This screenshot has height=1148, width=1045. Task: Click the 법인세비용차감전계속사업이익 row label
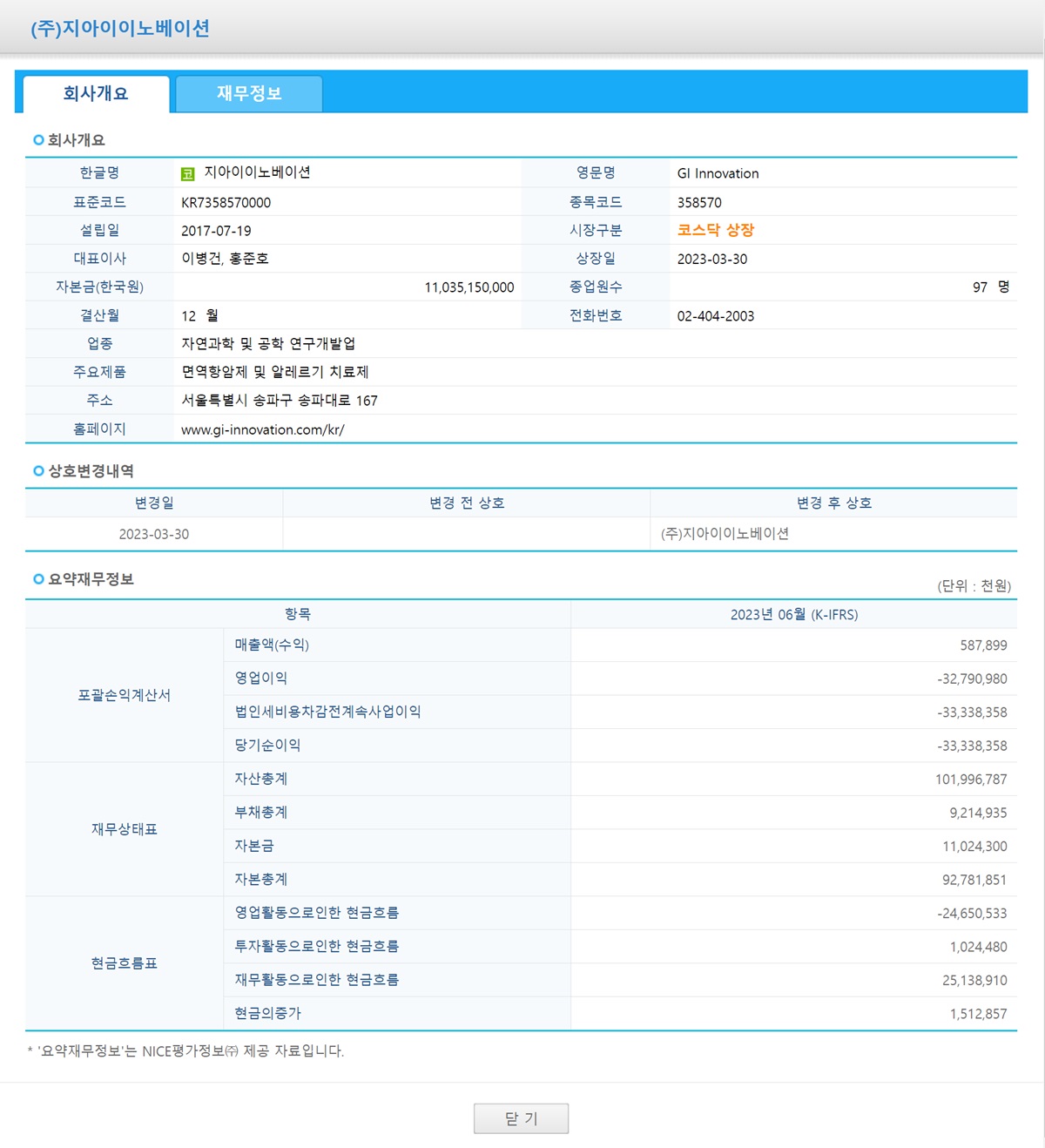(327, 712)
